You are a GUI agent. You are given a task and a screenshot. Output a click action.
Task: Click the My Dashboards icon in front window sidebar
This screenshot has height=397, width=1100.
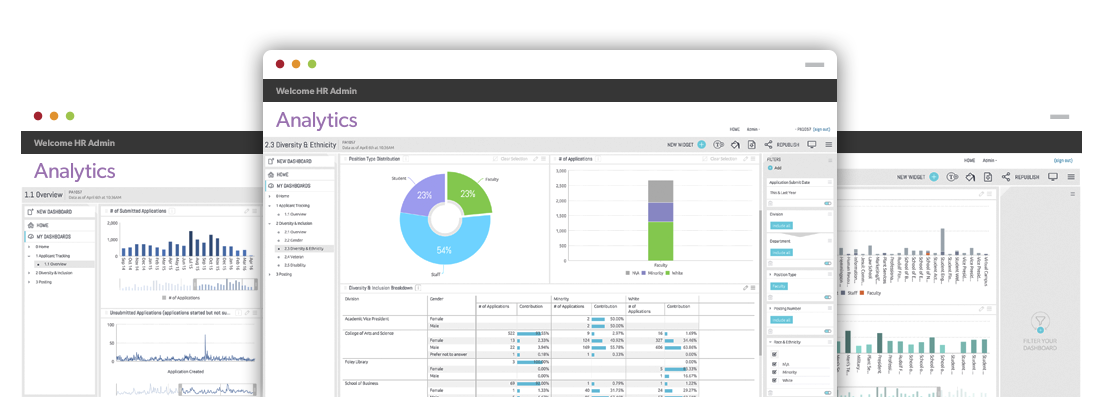point(270,186)
